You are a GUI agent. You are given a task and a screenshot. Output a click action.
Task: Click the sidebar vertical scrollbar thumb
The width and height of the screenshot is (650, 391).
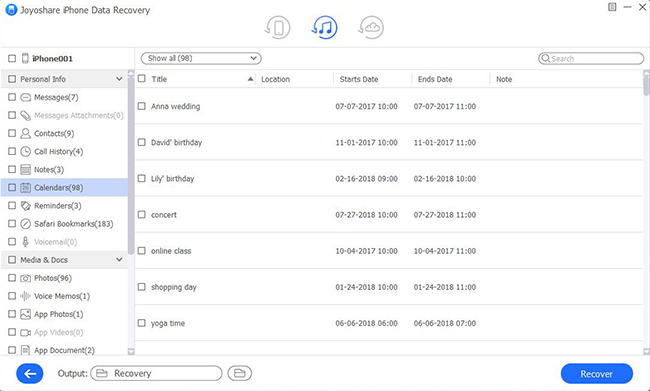pos(131,166)
